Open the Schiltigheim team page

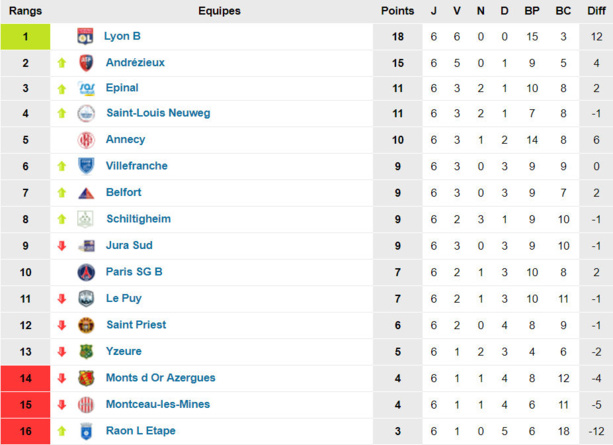coord(138,219)
